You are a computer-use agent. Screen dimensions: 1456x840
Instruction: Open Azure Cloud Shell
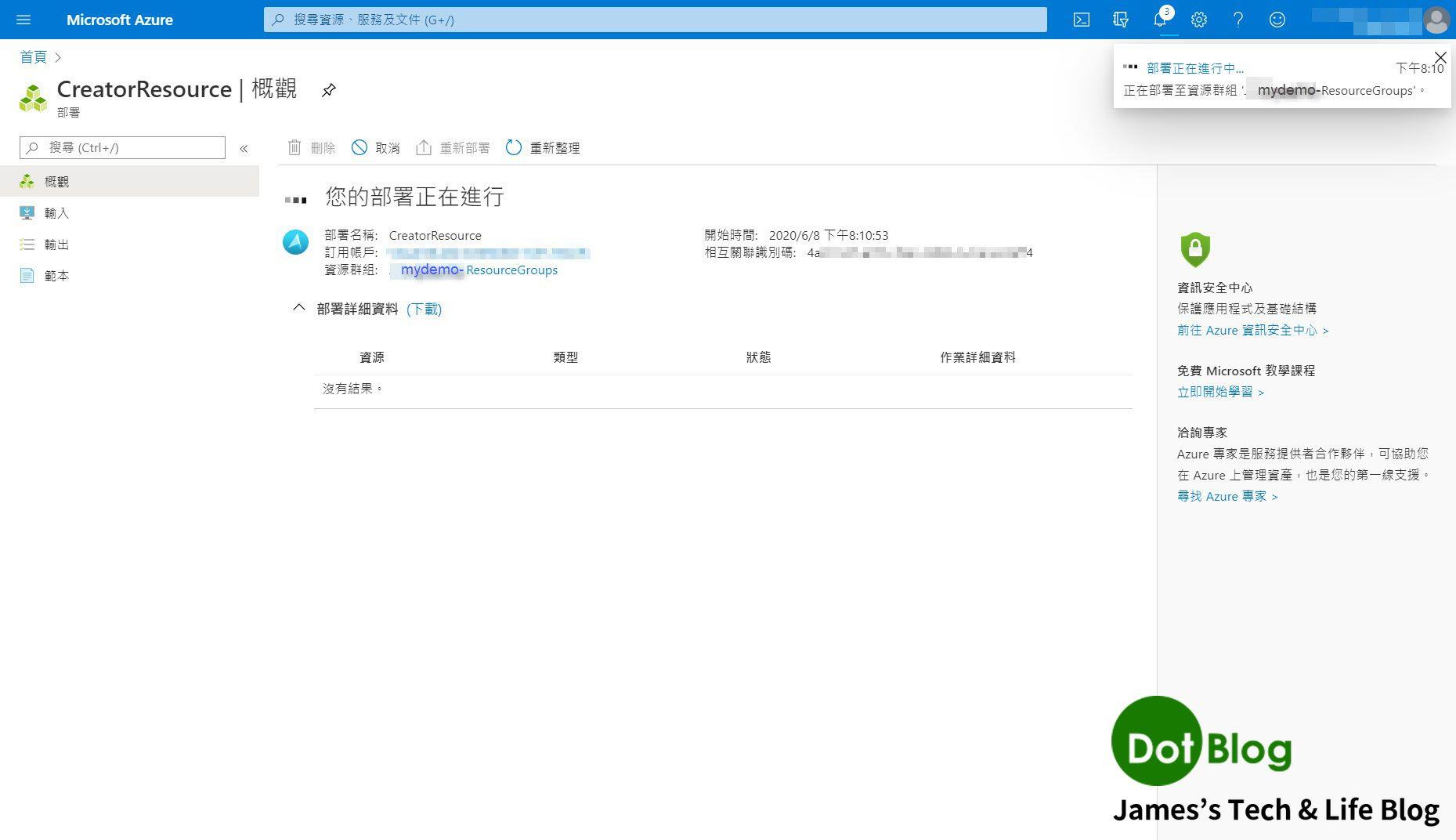point(1082,20)
